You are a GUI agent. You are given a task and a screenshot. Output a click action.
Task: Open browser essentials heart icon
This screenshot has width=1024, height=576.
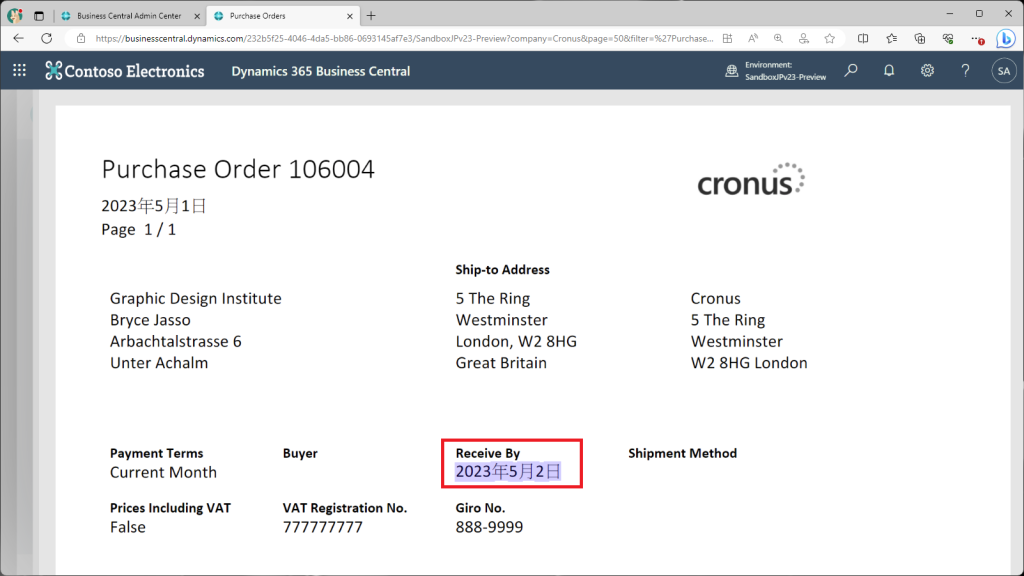pos(948,39)
